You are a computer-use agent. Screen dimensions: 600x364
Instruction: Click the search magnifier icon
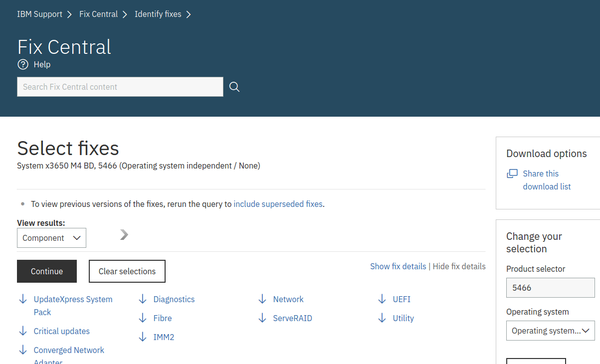coord(234,87)
